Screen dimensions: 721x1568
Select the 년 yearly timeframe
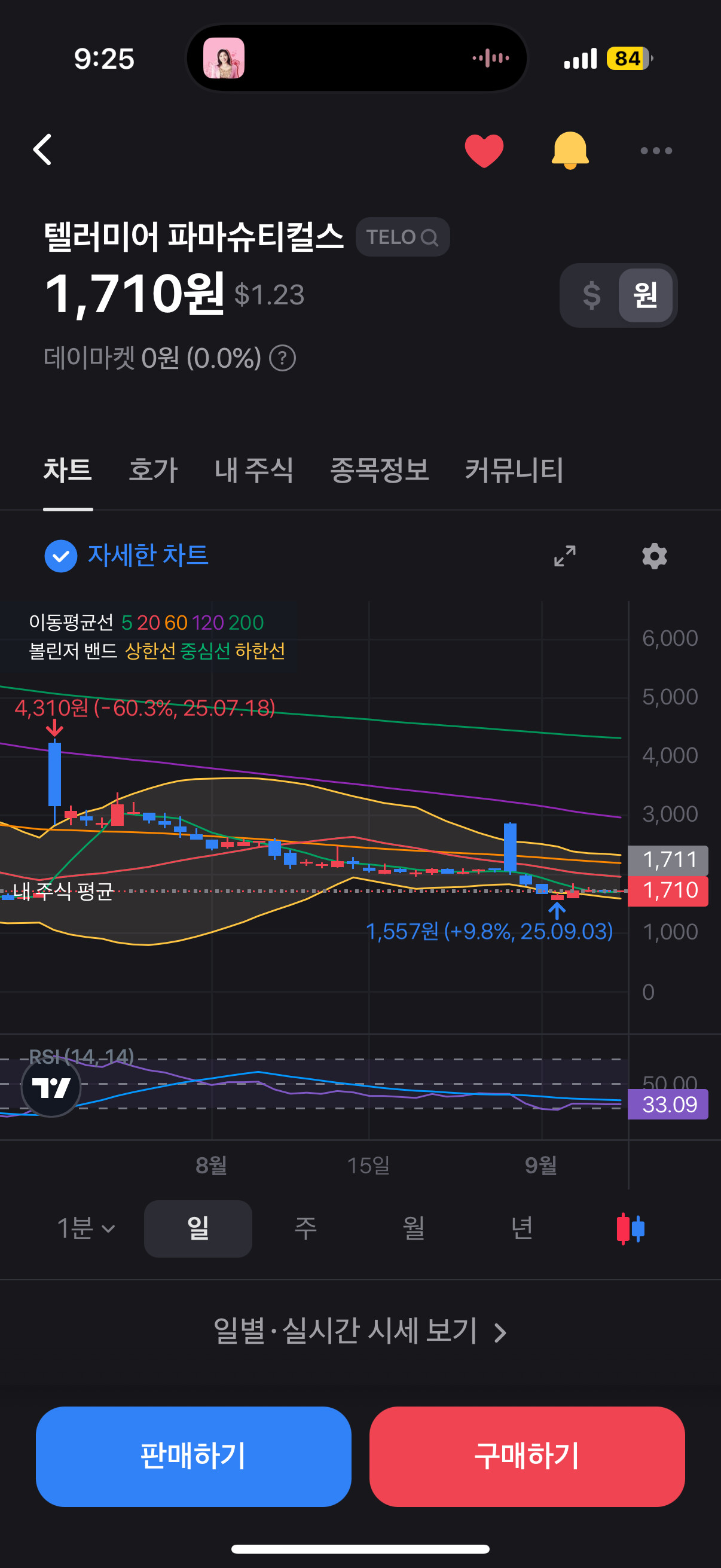[522, 1228]
